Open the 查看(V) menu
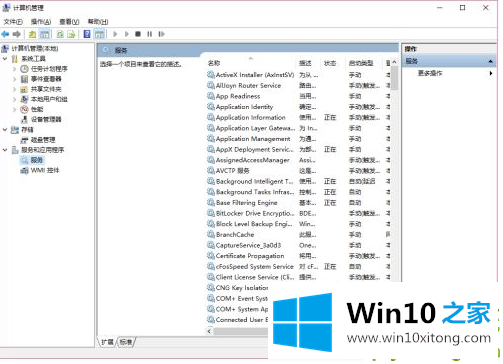Image resolution: width=503 pixels, height=364 pixels. 69,22
